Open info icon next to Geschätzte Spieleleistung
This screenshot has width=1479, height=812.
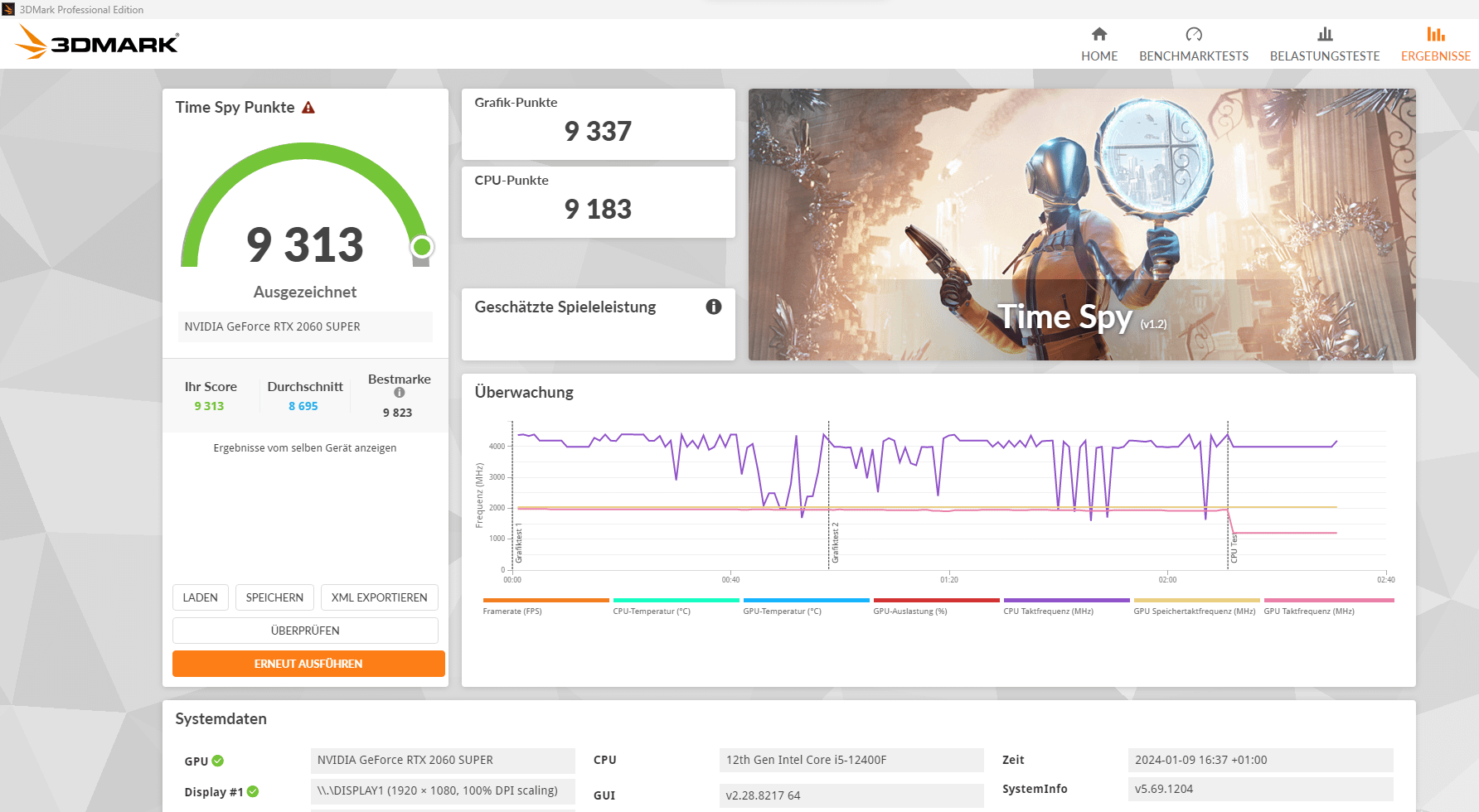(714, 307)
